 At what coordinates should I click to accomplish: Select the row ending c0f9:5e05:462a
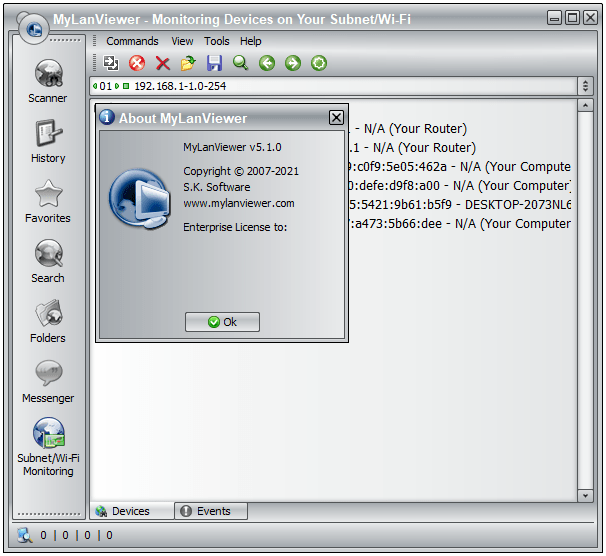pyautogui.click(x=460, y=167)
